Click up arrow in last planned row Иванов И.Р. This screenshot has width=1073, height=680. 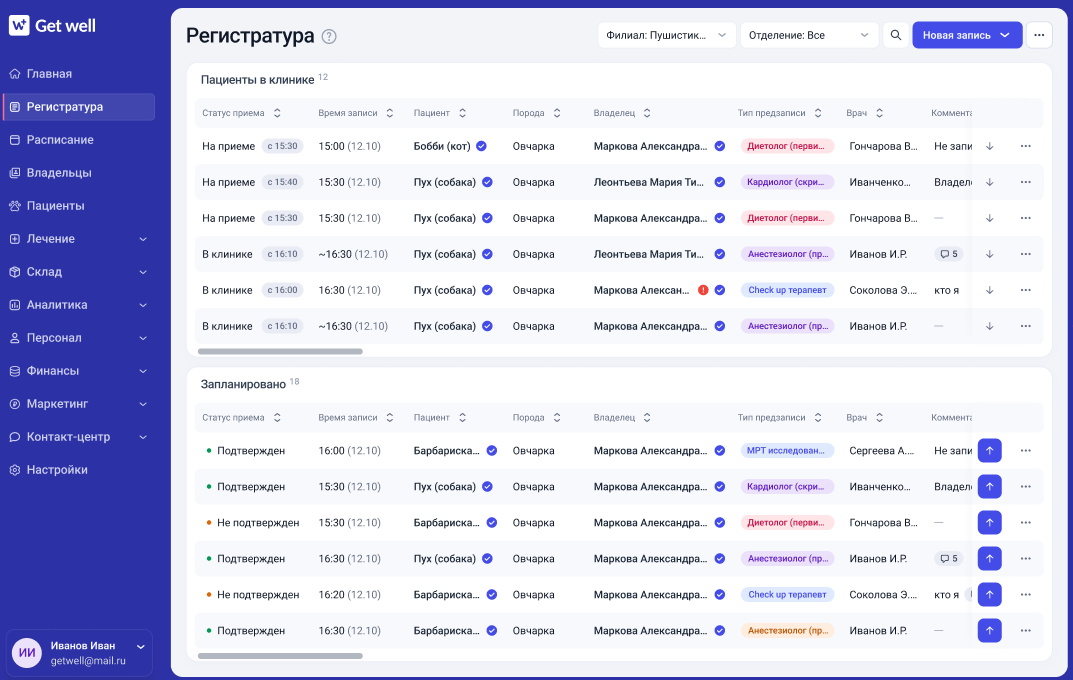(x=990, y=630)
